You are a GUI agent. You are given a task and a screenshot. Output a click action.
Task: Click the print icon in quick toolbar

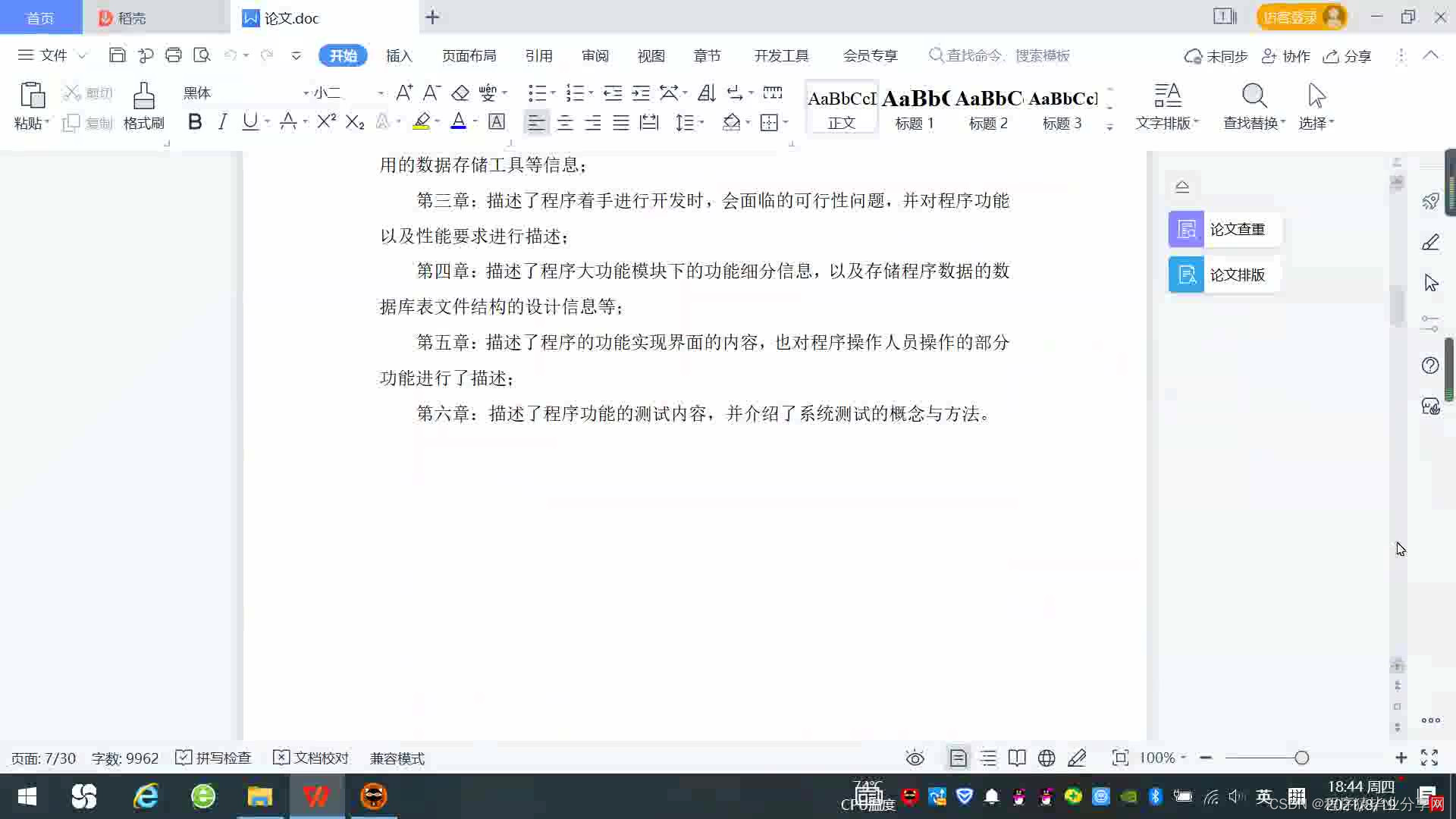(174, 55)
